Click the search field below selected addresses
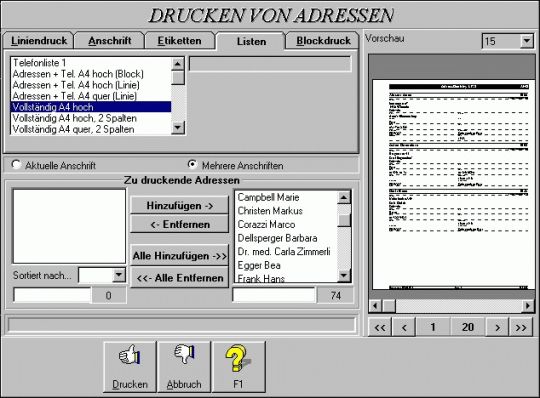Viewport: 540px width, 398px height. click(52, 295)
